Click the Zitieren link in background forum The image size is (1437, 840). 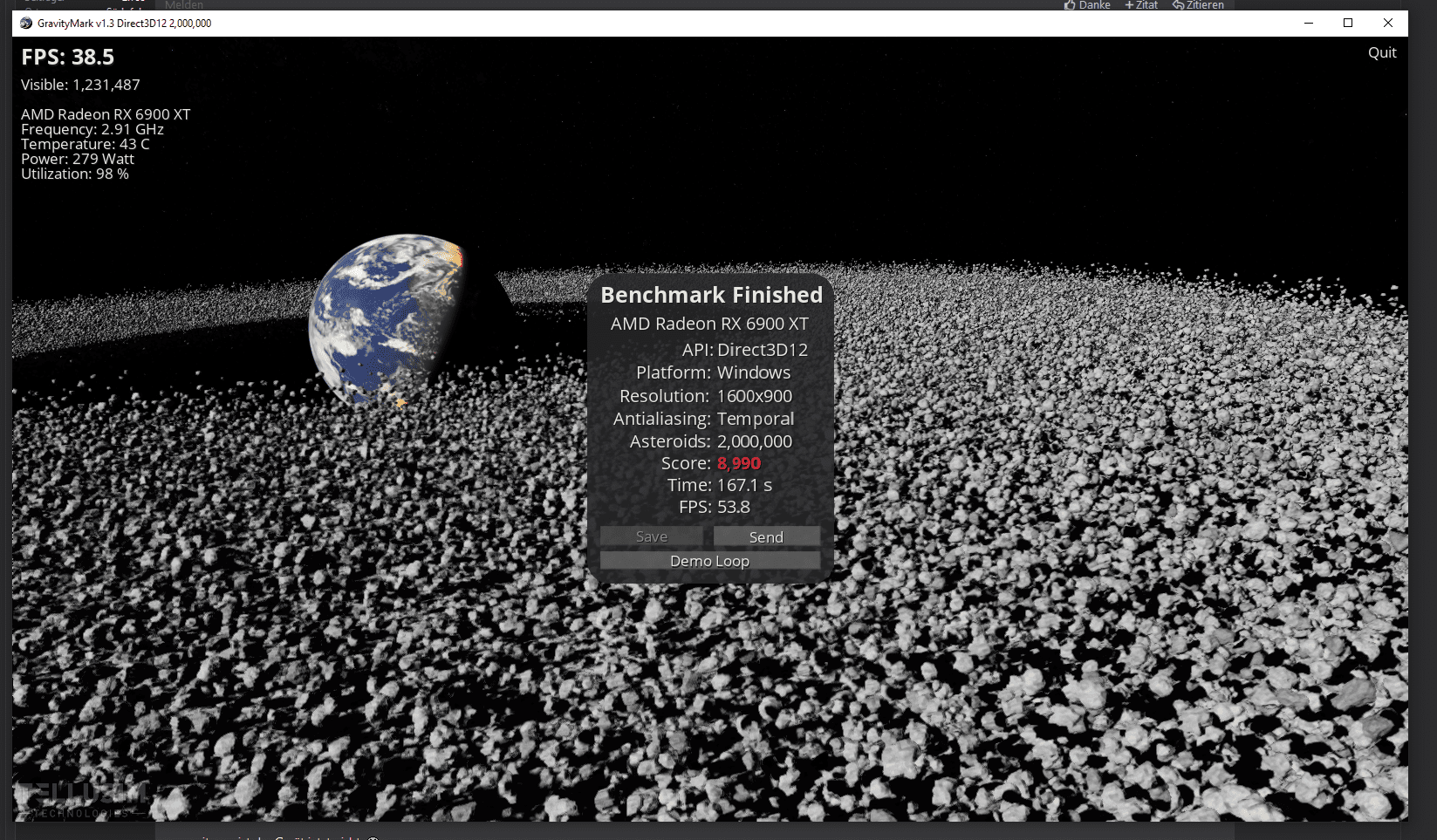point(1198,5)
